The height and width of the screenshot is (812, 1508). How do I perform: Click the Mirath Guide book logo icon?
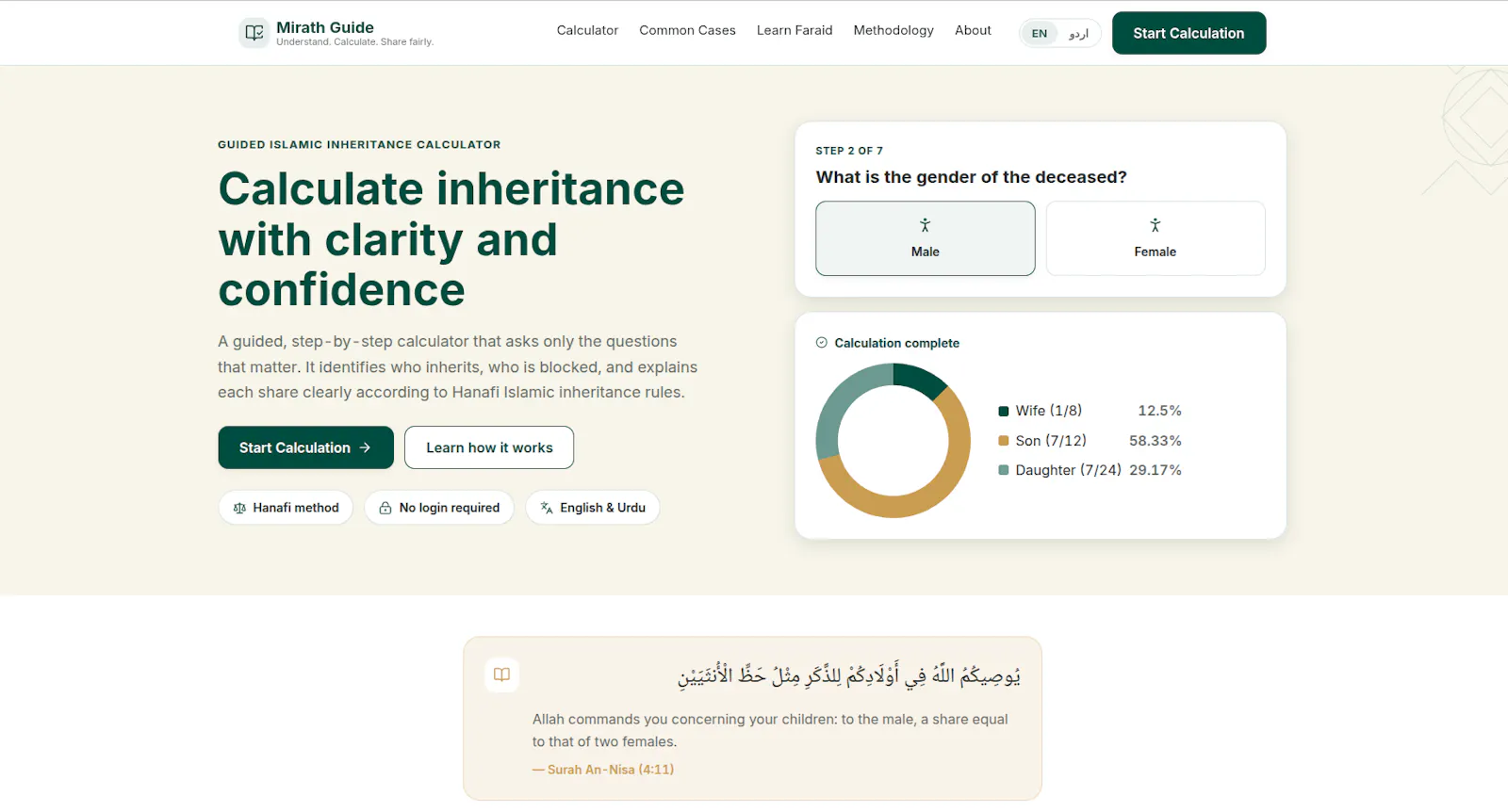coord(254,33)
